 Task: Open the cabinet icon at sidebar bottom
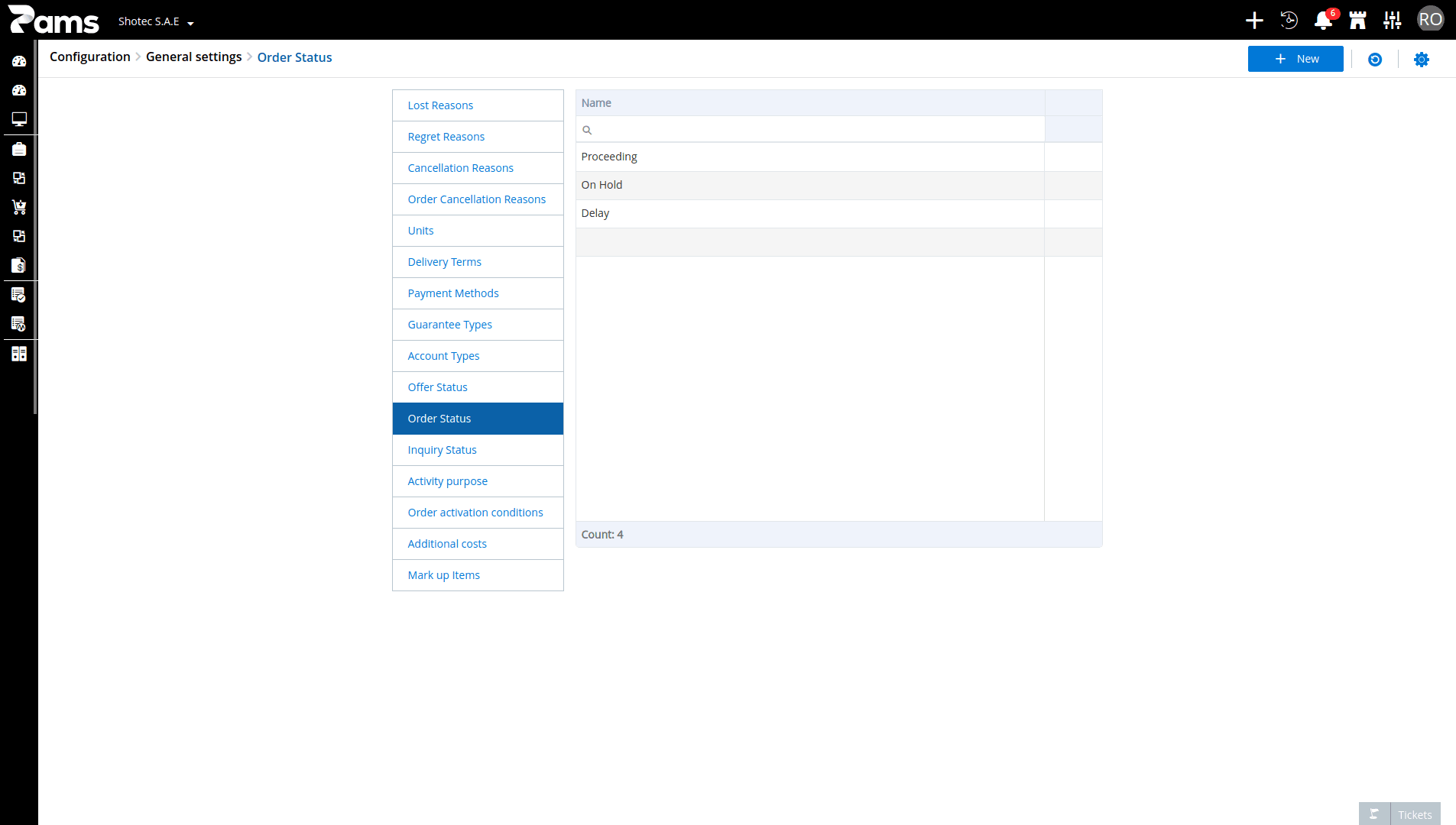19,354
